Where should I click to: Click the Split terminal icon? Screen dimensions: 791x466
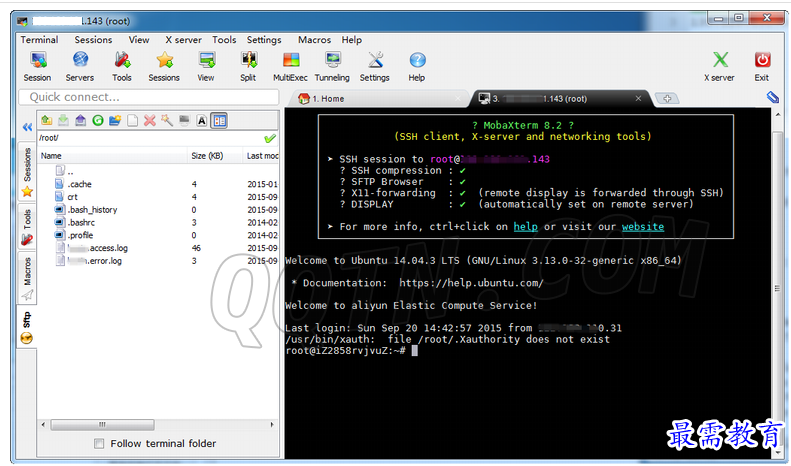point(248,64)
